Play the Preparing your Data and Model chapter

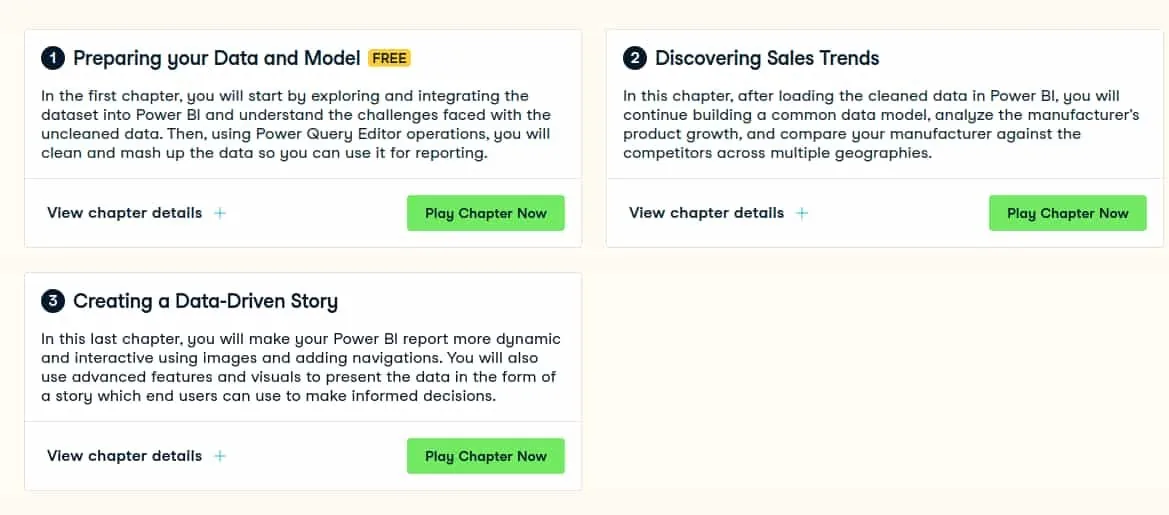[485, 213]
